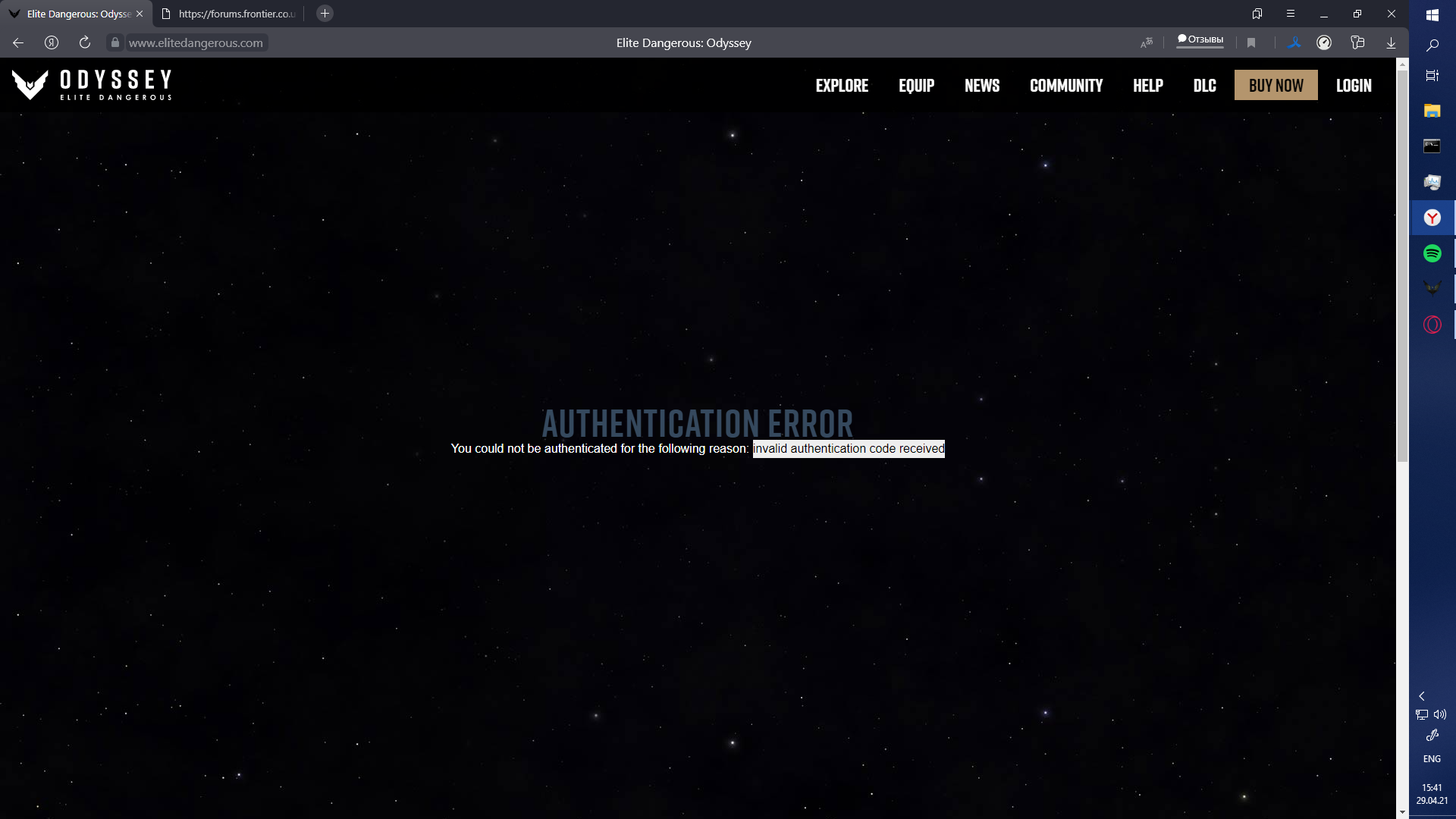Click the highlighted 'invalid authentication code received' text
The image size is (1456, 819).
point(849,448)
